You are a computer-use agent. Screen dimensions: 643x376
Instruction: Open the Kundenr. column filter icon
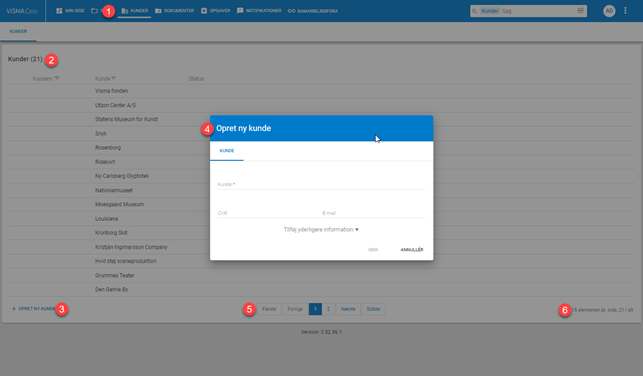57,78
